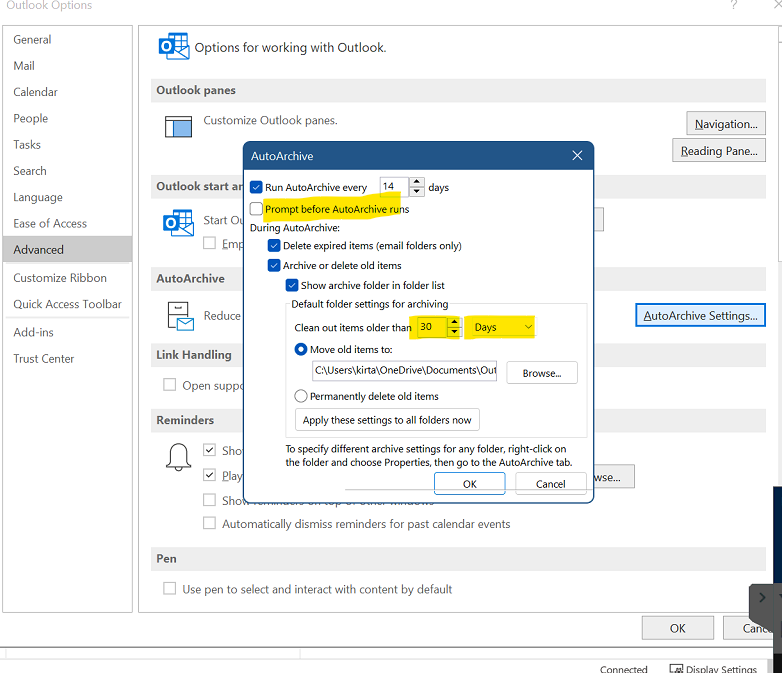Click the Reminders section heading
Image resolution: width=782 pixels, height=673 pixels.
(185, 420)
